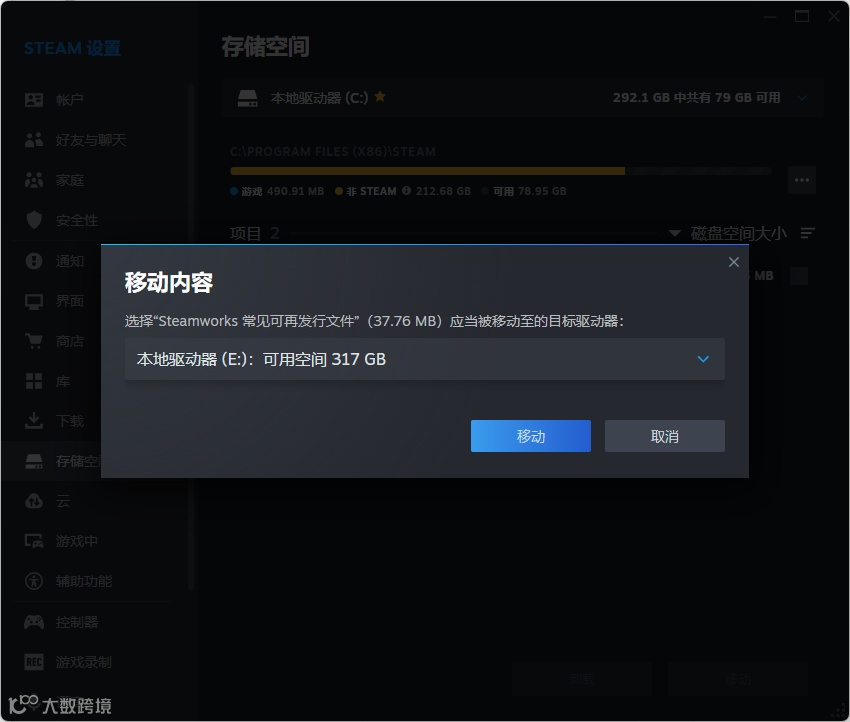This screenshot has width=850, height=722.
Task: Close the 移动内容 dialog with X
Action: point(734,262)
